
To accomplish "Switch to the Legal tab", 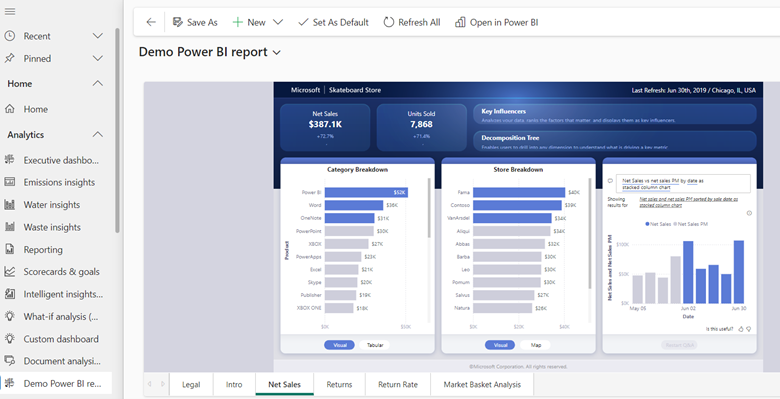I will pyautogui.click(x=191, y=385).
